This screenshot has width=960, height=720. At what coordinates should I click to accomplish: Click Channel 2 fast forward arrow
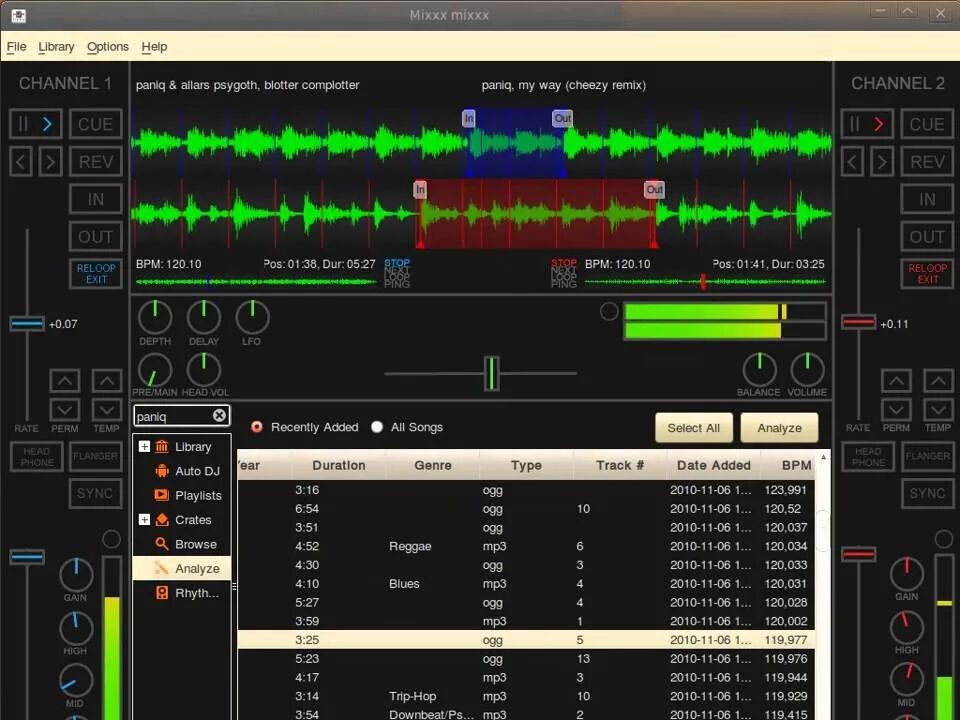click(x=882, y=162)
